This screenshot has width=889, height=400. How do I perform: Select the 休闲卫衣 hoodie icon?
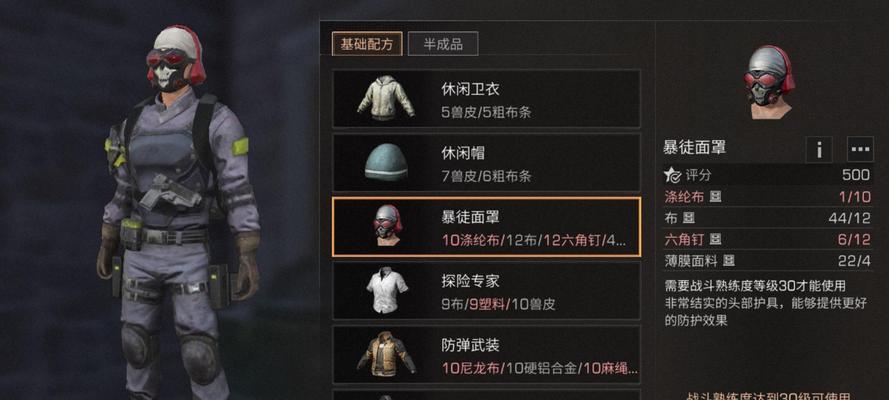(386, 99)
